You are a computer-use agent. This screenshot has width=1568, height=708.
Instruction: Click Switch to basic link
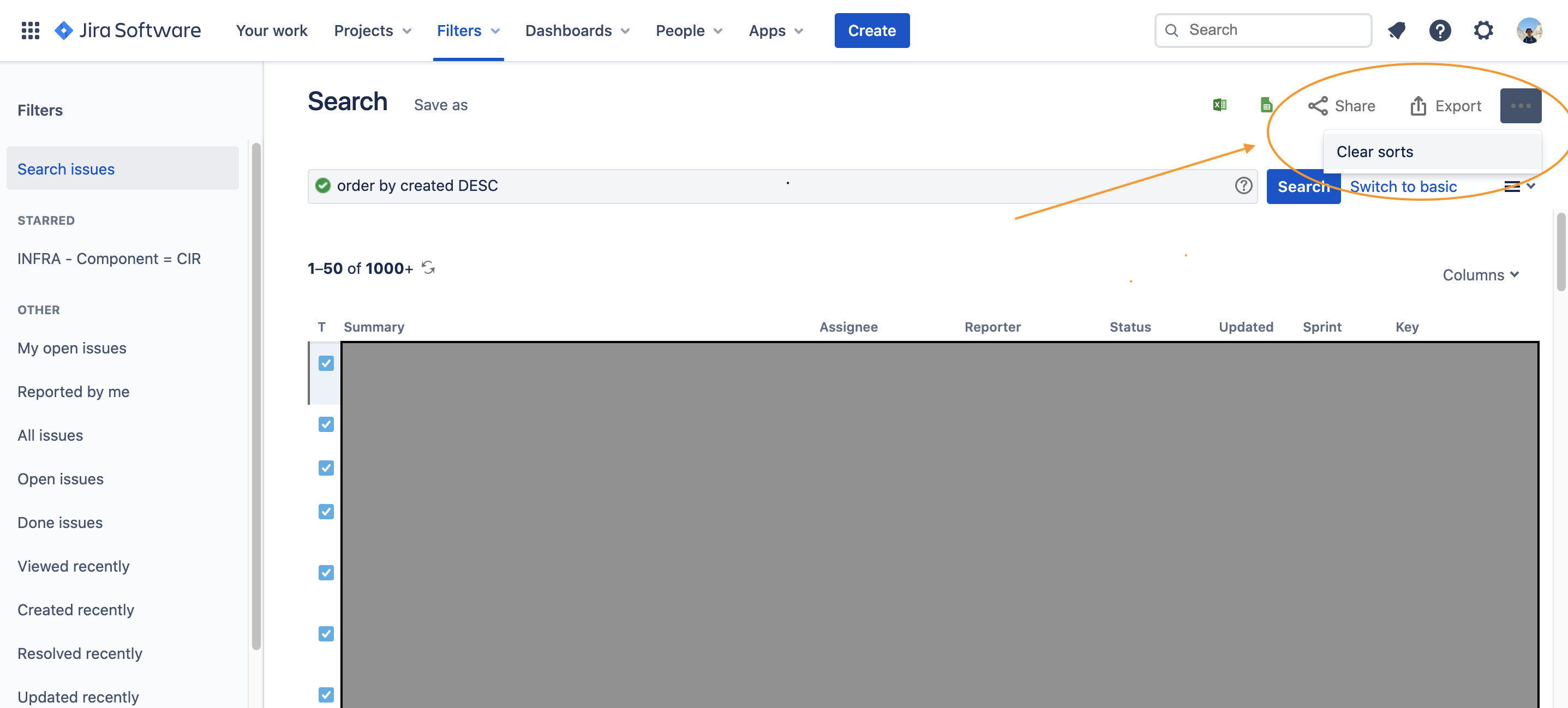pyautogui.click(x=1403, y=187)
